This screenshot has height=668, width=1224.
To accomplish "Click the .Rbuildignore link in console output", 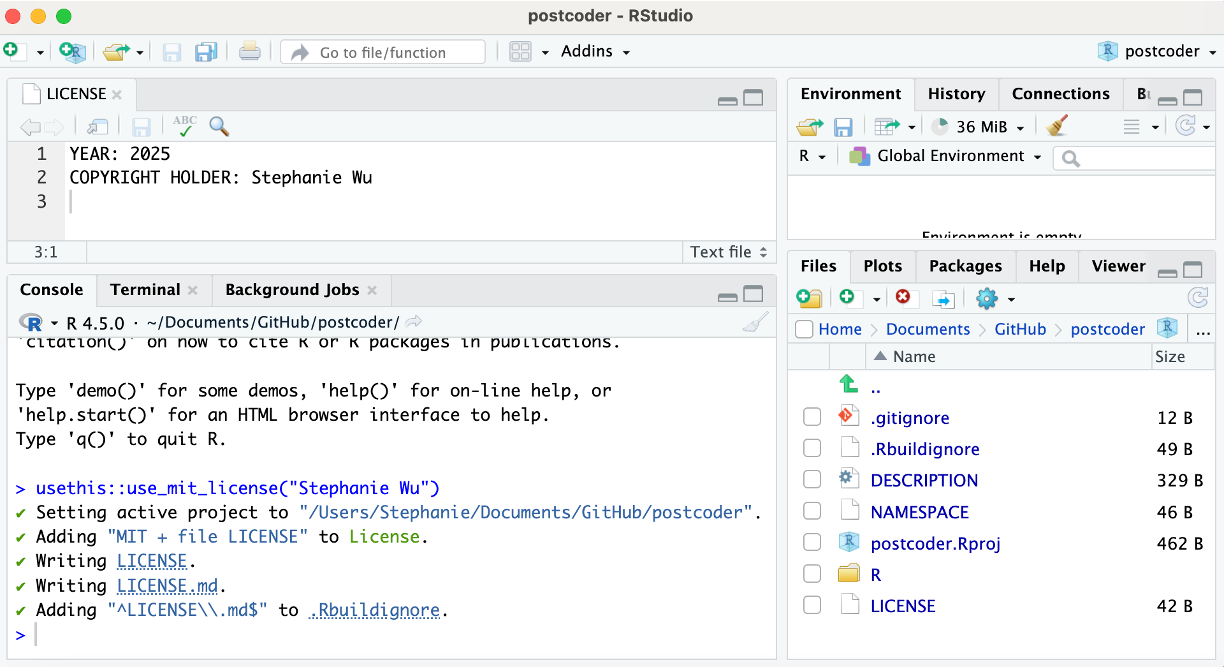I will click(x=374, y=610).
